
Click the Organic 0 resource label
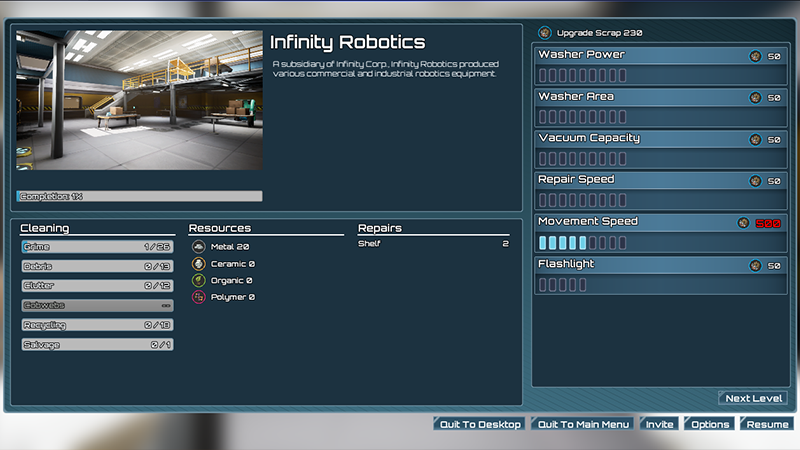tap(231, 280)
